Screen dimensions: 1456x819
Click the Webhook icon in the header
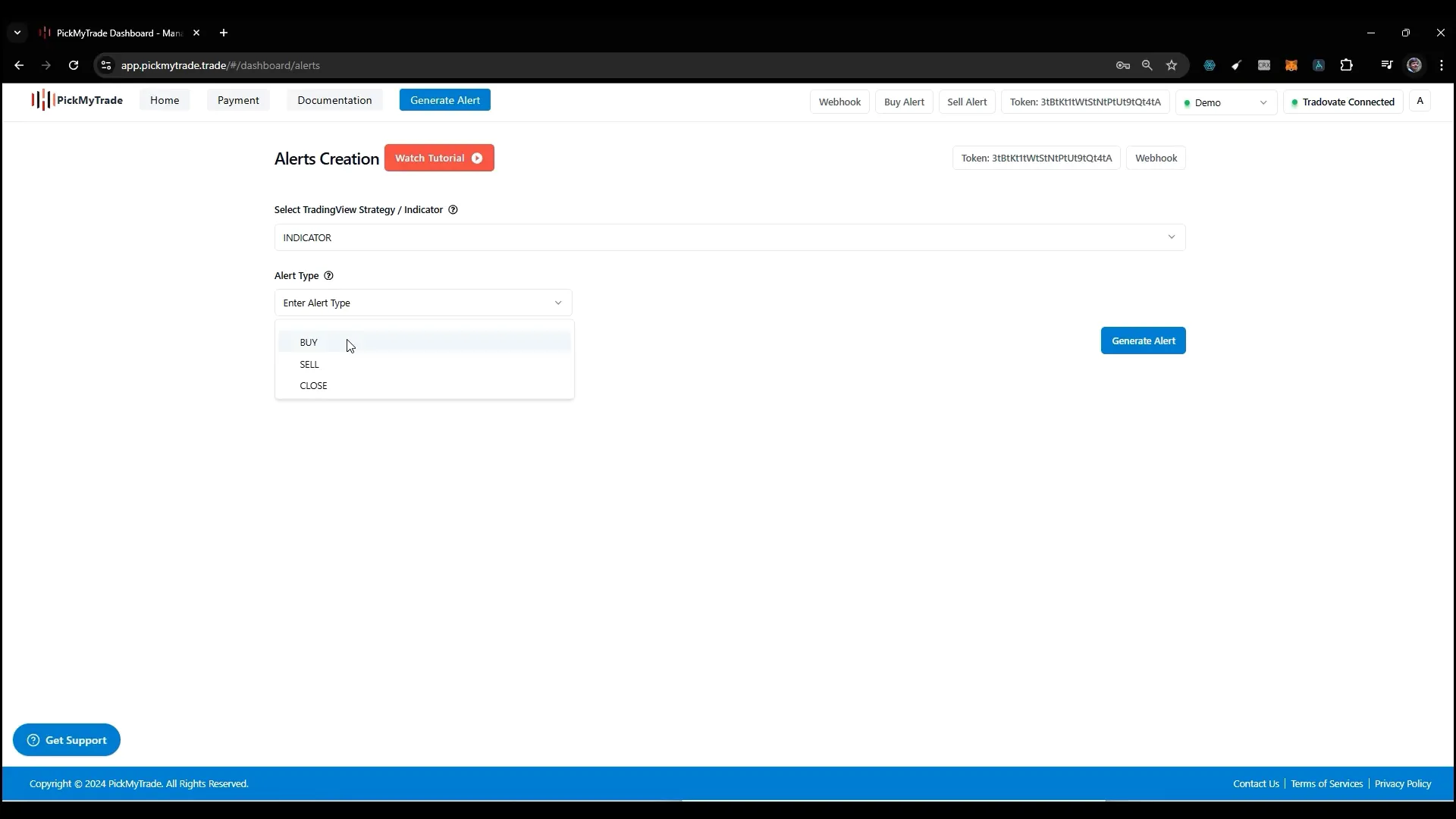click(841, 101)
